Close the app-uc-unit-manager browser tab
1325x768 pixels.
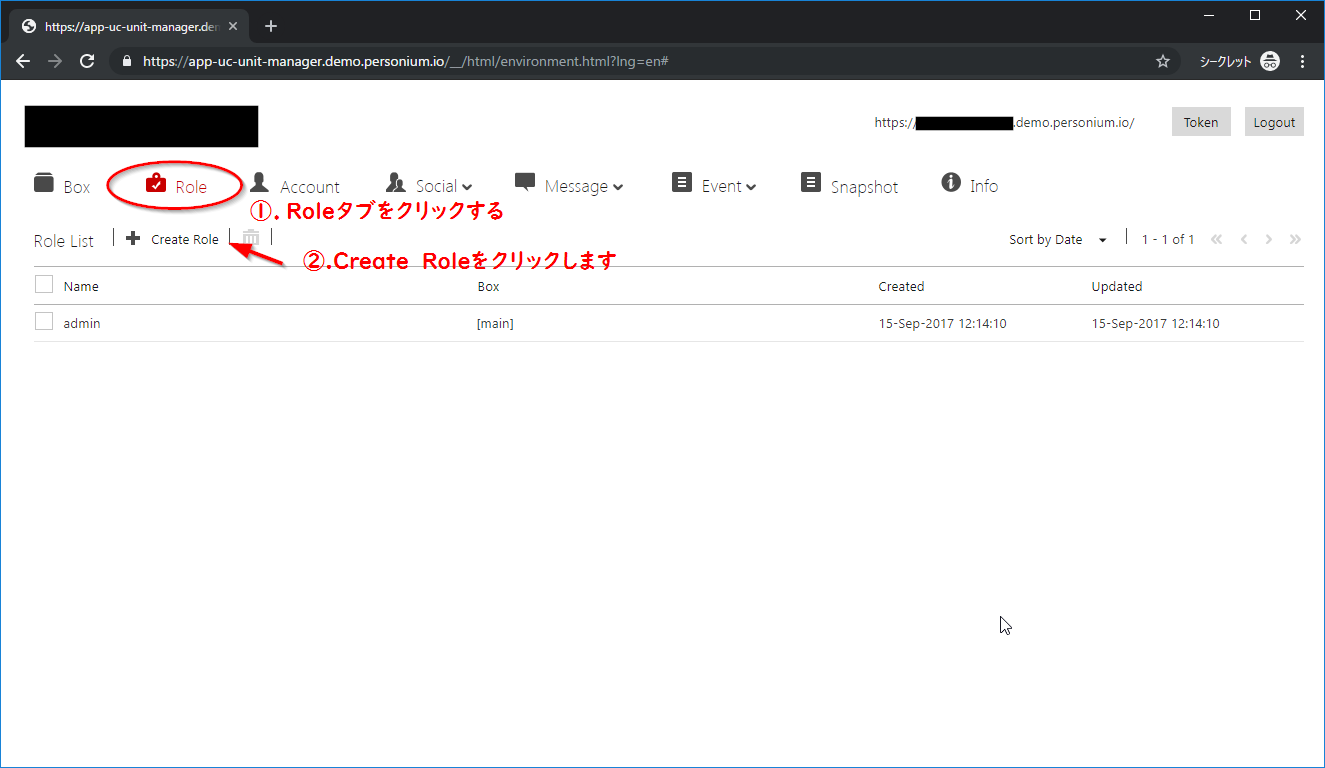pyautogui.click(x=233, y=26)
